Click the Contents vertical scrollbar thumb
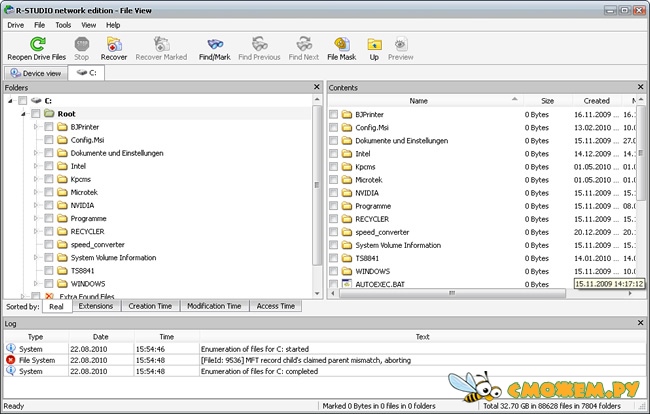 (x=640, y=153)
